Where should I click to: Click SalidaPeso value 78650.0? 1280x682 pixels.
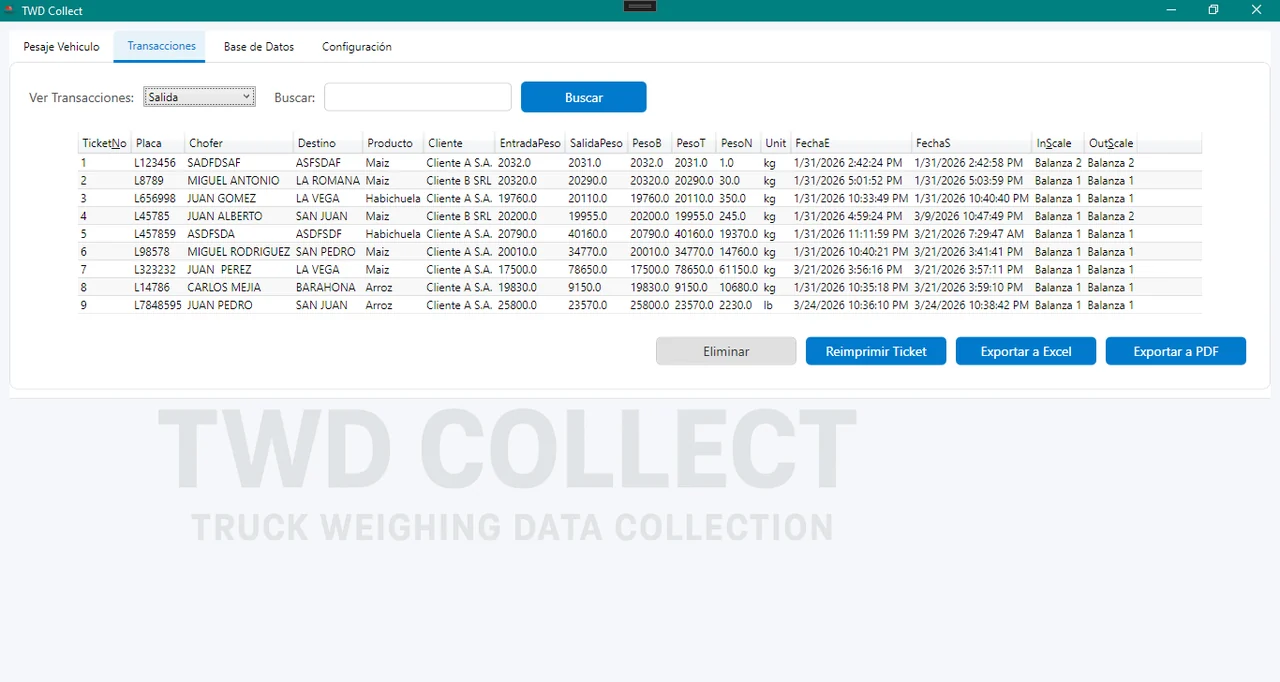coord(588,270)
